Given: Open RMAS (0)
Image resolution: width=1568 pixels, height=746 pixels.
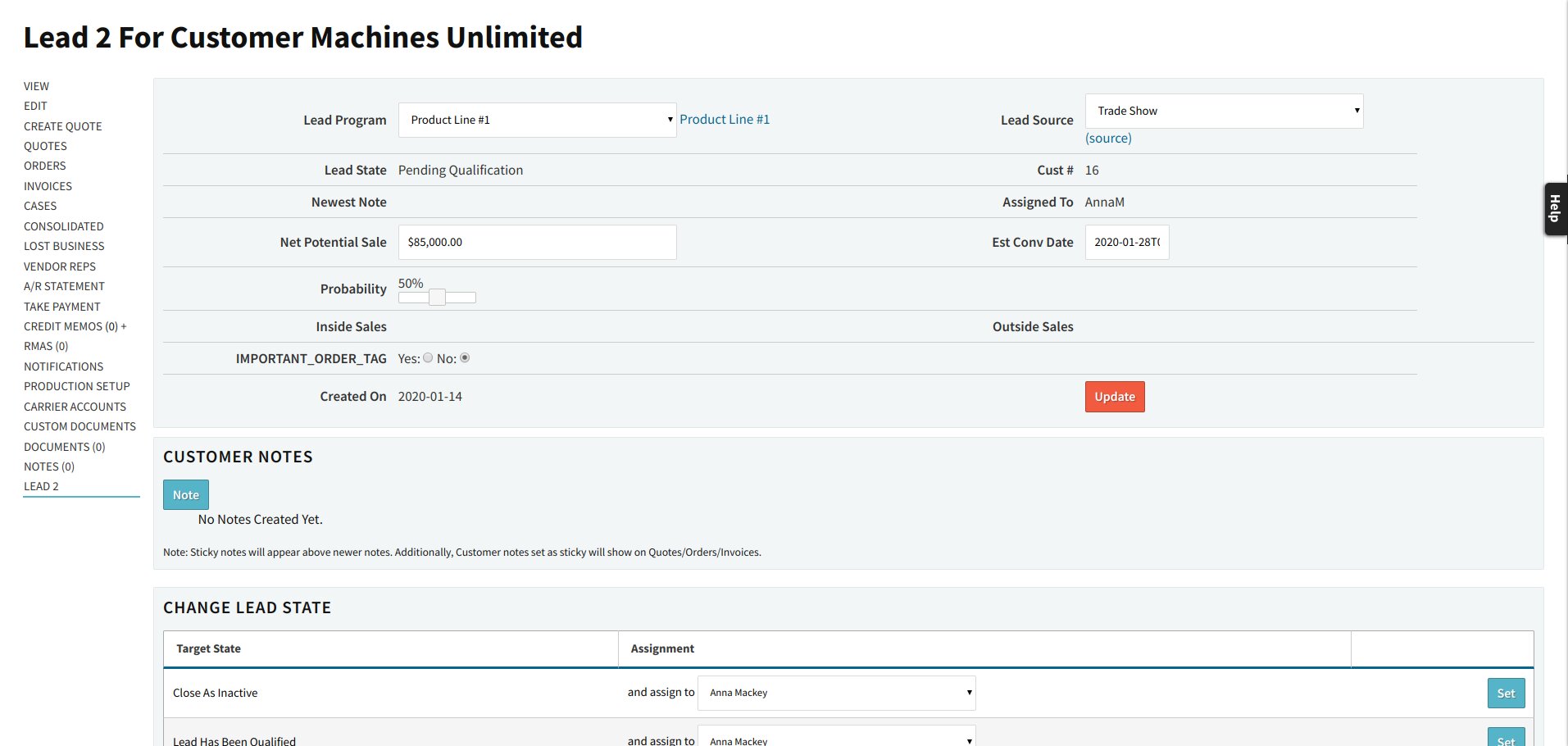Looking at the screenshot, I should pyautogui.click(x=46, y=346).
